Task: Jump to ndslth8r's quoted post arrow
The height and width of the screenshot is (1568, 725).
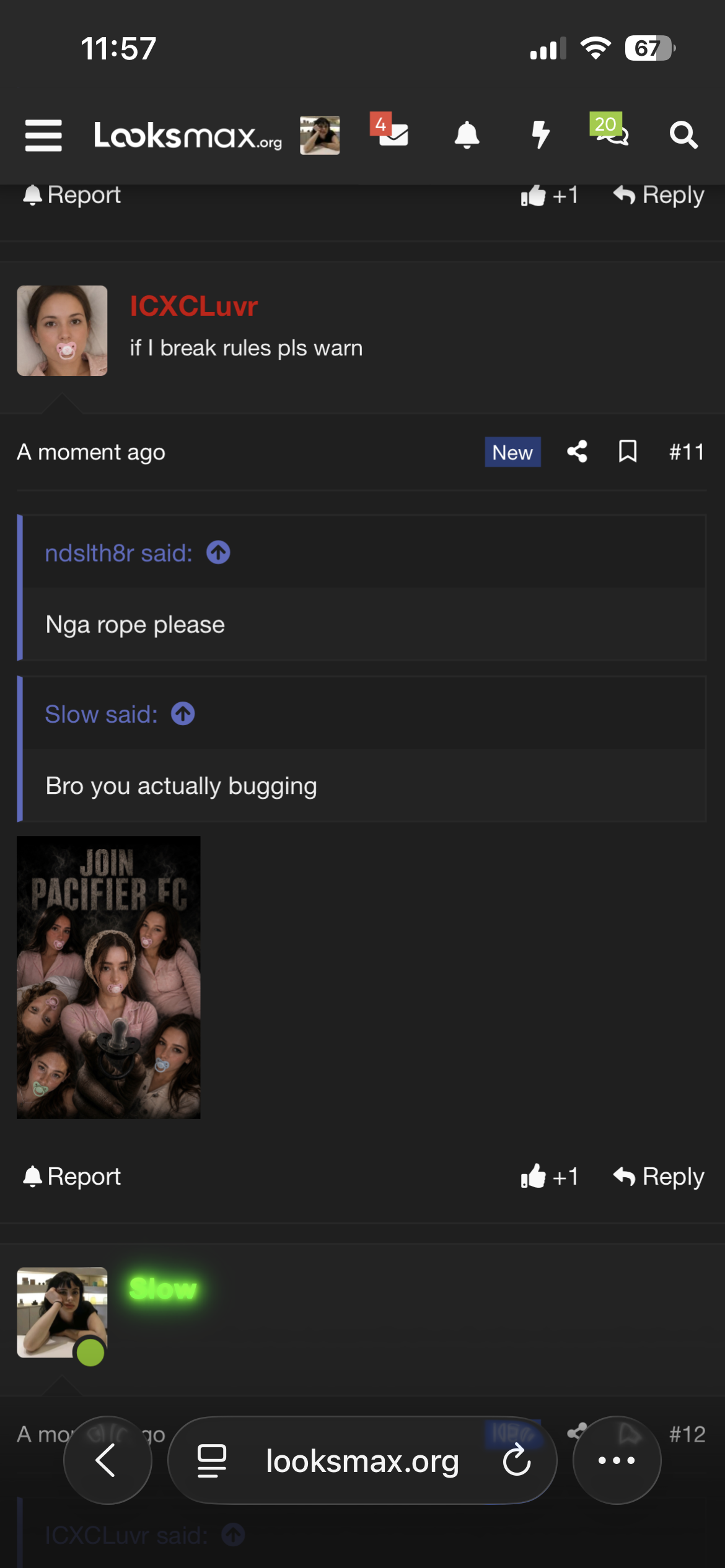Action: tap(218, 552)
